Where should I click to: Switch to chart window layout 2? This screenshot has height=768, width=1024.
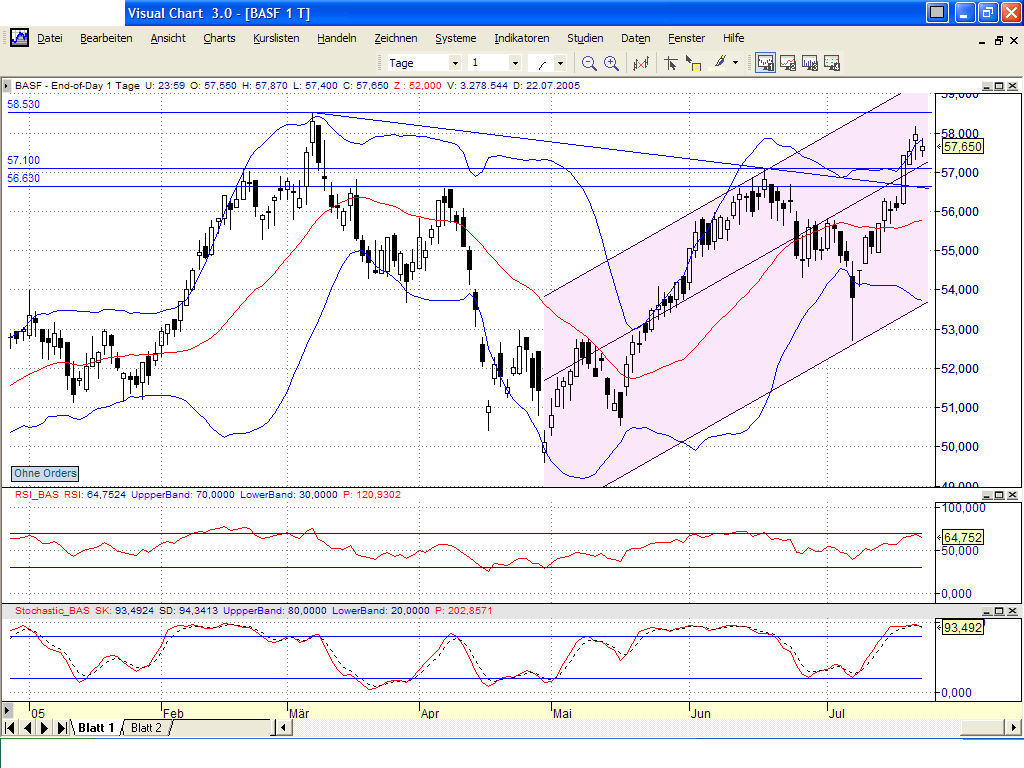[x=786, y=62]
